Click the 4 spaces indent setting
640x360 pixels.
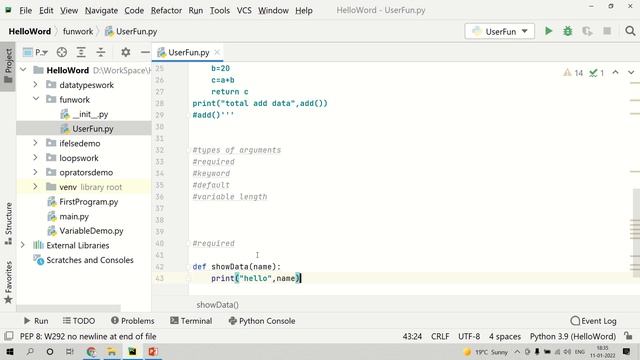pos(505,336)
